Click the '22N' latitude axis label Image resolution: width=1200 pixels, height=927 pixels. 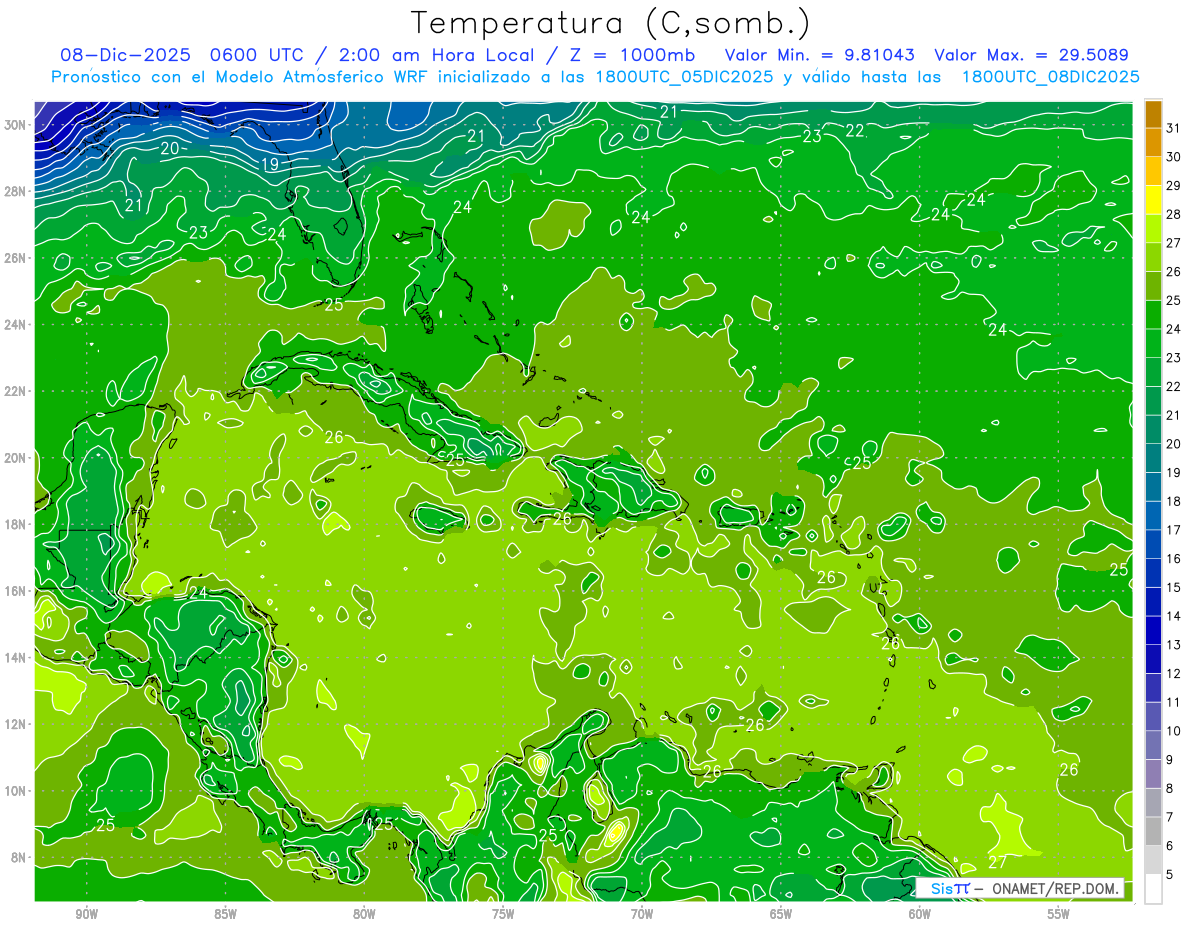click(15, 391)
